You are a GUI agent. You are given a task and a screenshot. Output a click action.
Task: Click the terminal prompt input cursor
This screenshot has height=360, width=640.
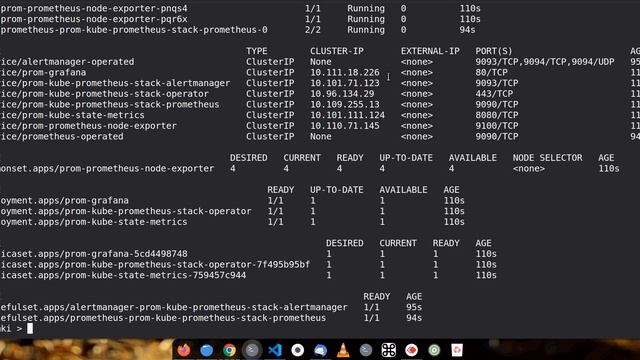pos(30,329)
